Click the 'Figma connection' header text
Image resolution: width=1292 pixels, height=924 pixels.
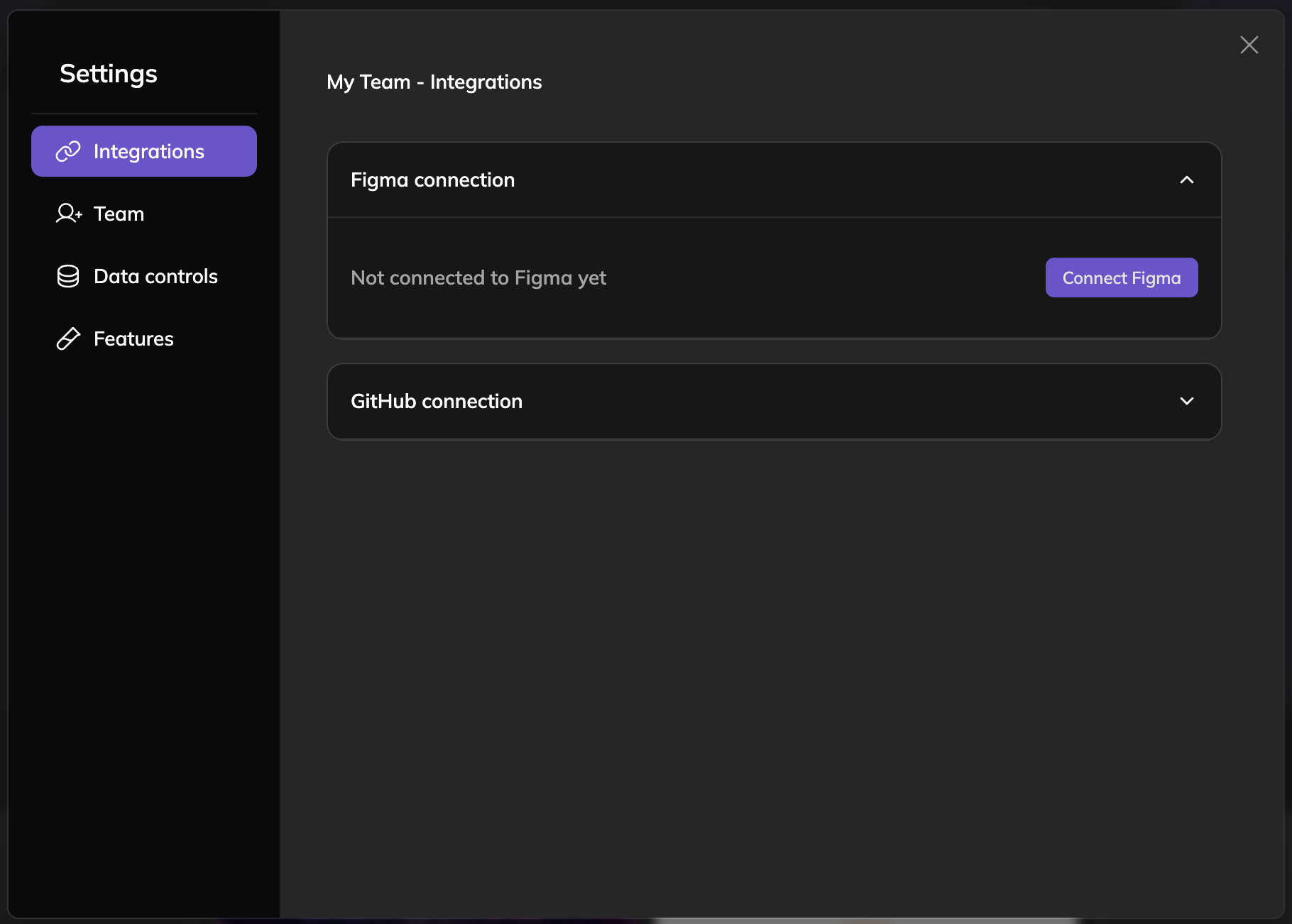pyautogui.click(x=433, y=180)
